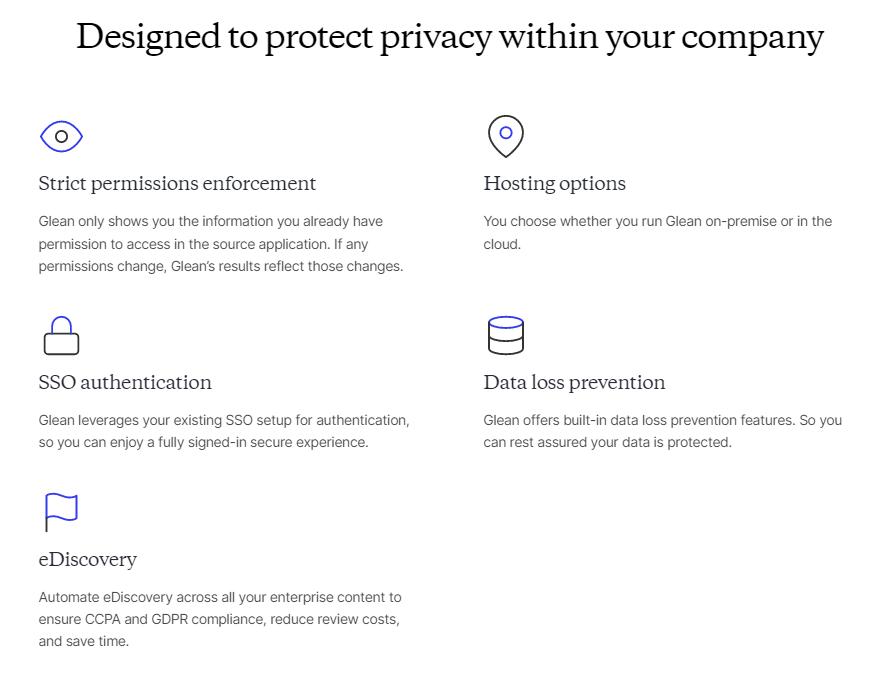Click the word 'company' in the title
882x680 pixels.
[751, 38]
